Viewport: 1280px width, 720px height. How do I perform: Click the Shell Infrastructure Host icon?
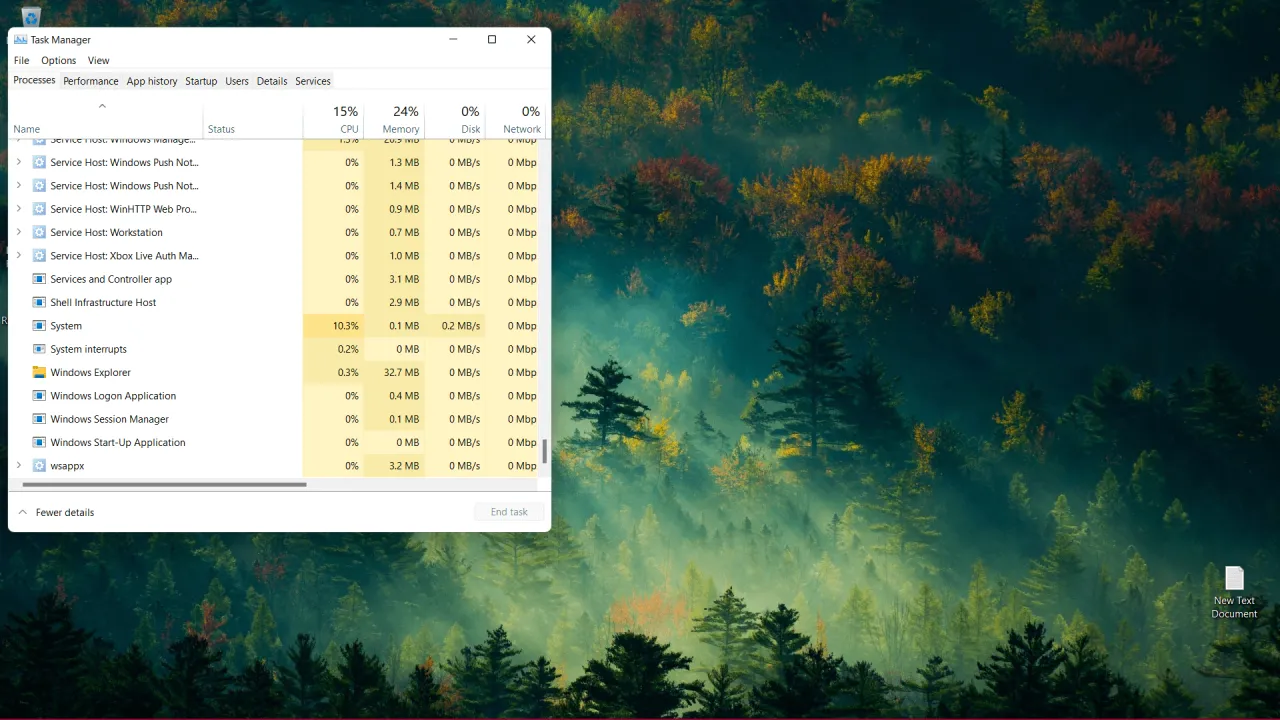(x=39, y=302)
